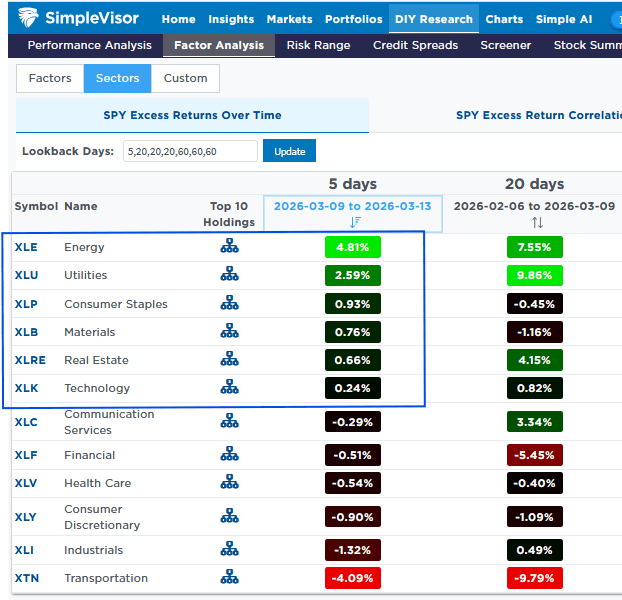The height and width of the screenshot is (600, 622).
Task: View holdings icon for Health Care
Action: tap(230, 483)
